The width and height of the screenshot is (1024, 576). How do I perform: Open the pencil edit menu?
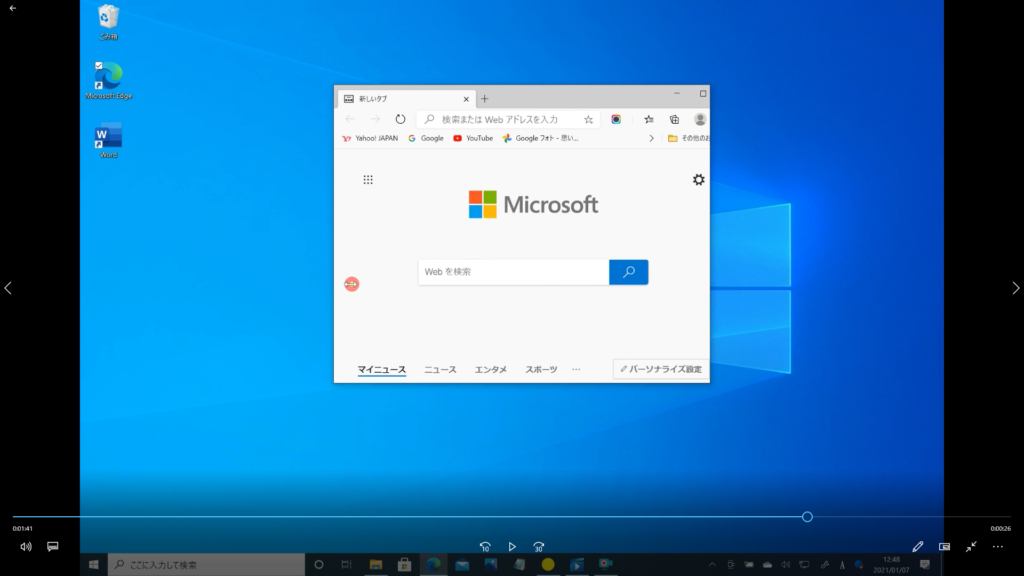click(x=918, y=547)
